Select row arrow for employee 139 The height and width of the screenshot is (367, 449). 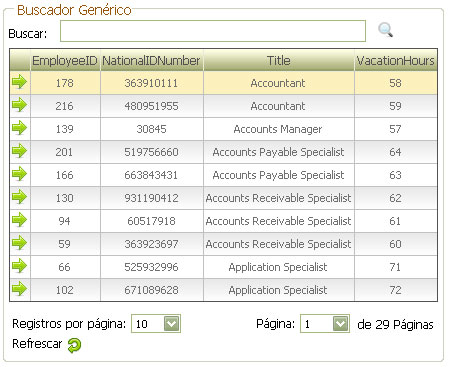[19, 128]
